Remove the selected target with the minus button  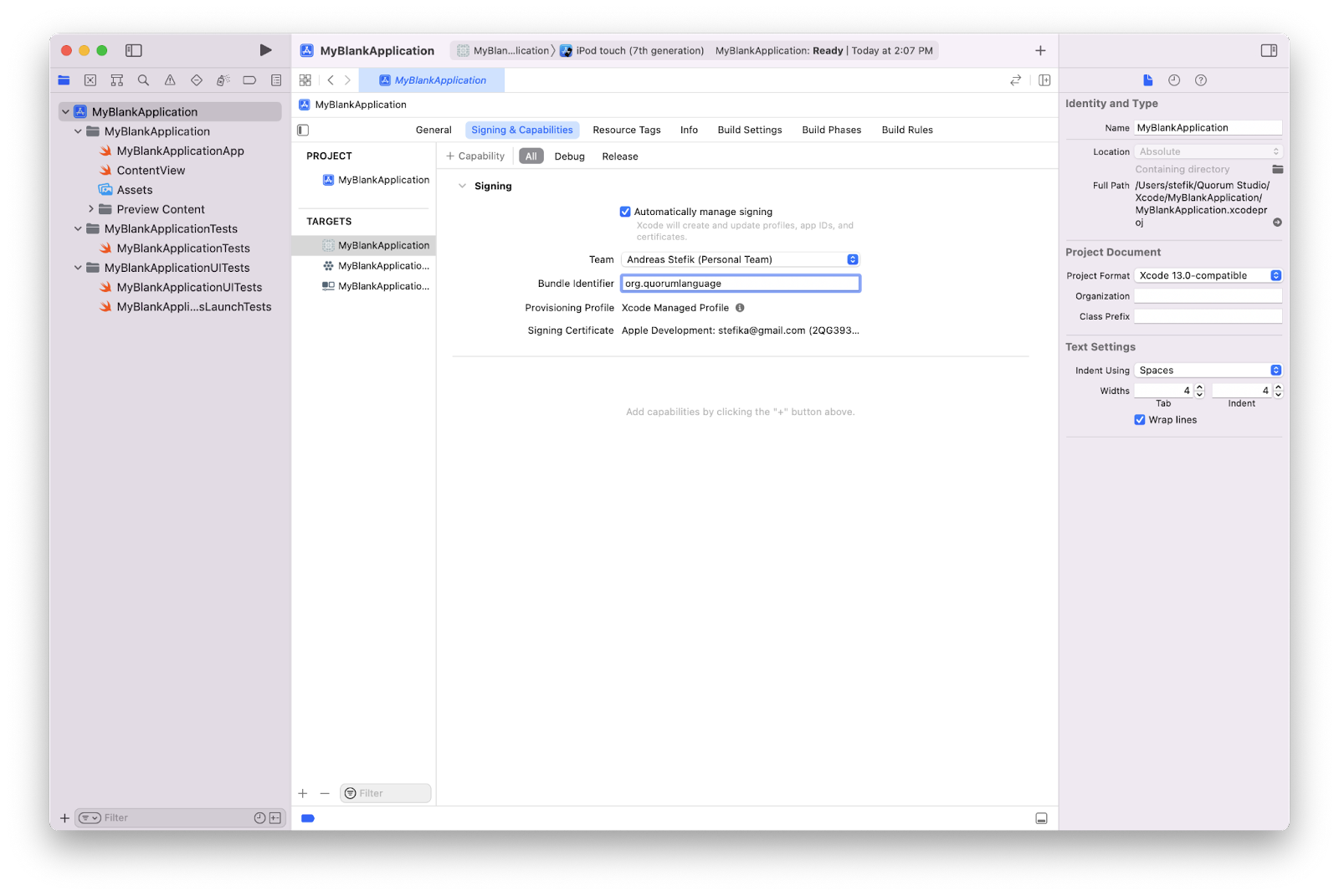pyautogui.click(x=325, y=793)
